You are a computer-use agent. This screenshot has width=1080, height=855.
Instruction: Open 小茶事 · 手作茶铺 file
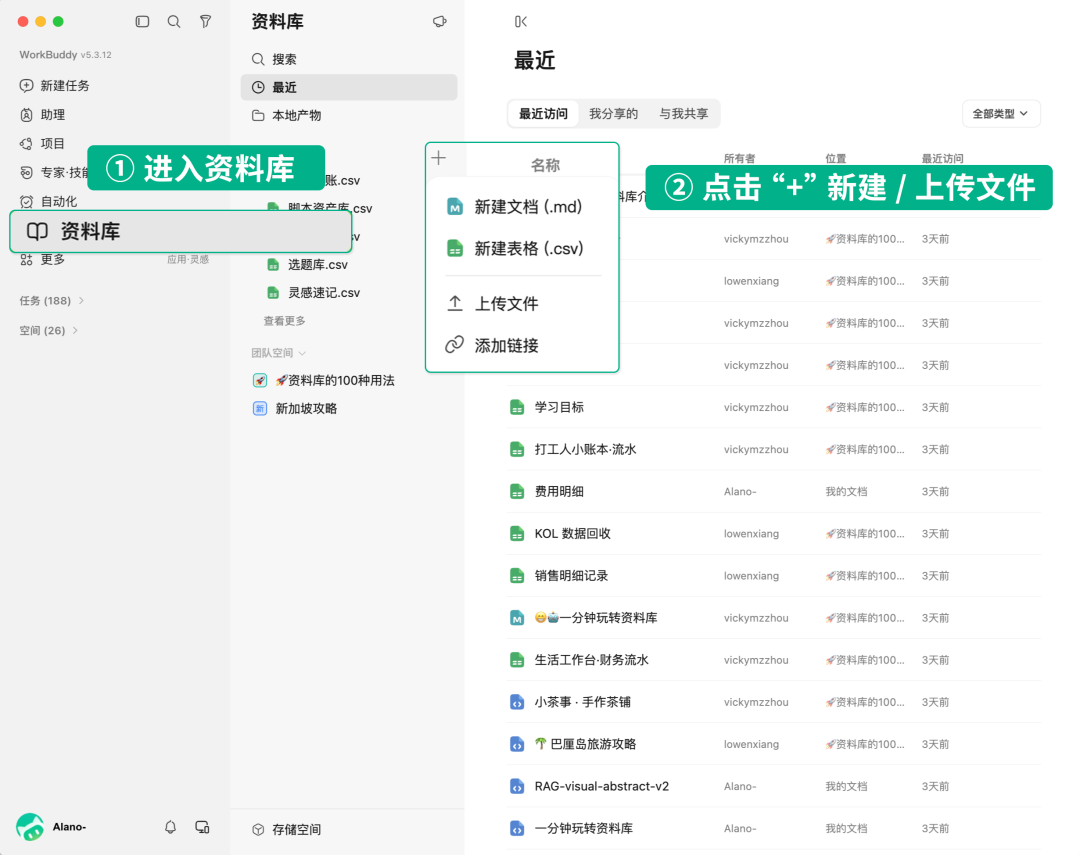(583, 702)
